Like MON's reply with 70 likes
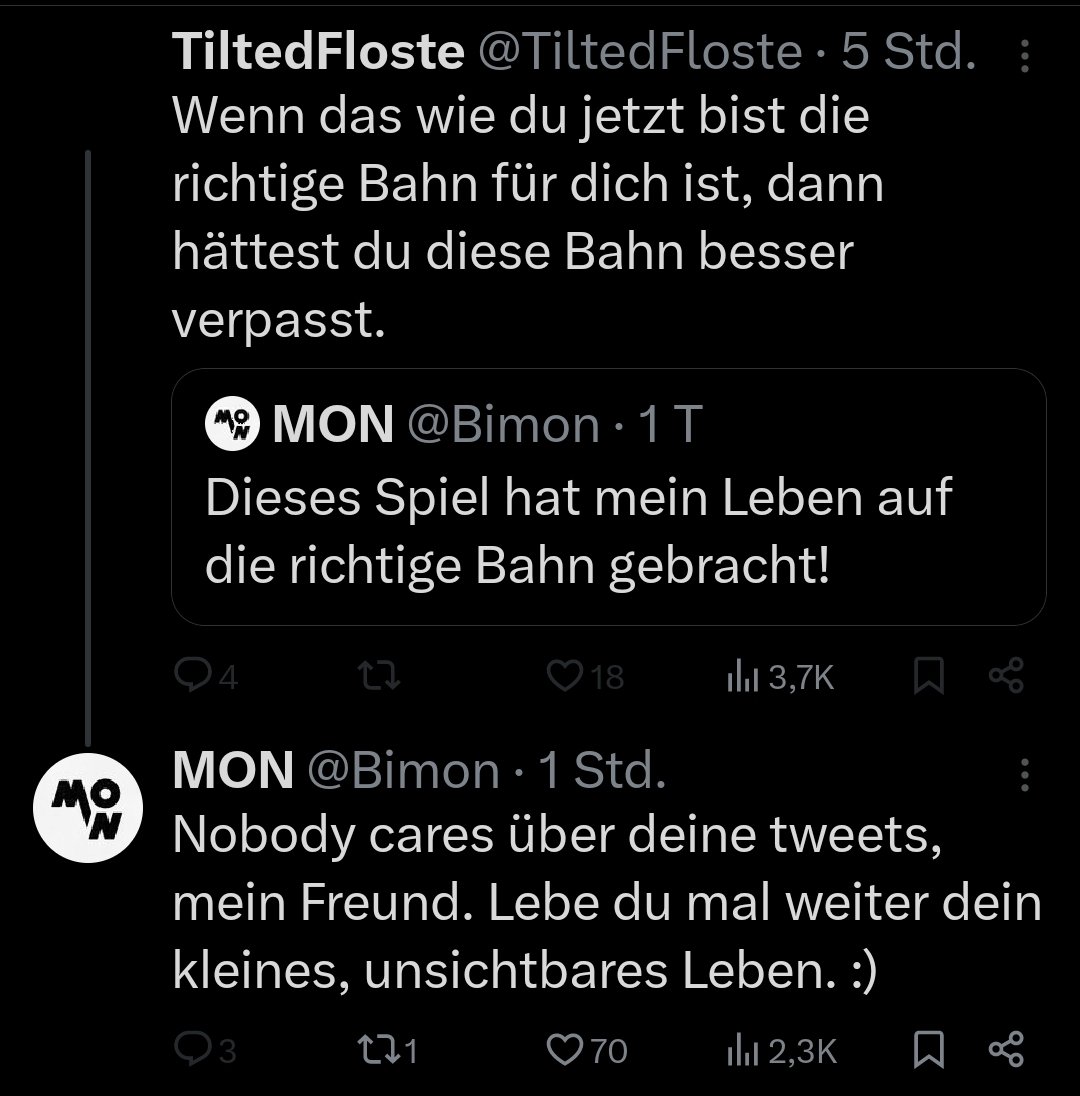Screen dimensions: 1080x1096 [x=586, y=1050]
